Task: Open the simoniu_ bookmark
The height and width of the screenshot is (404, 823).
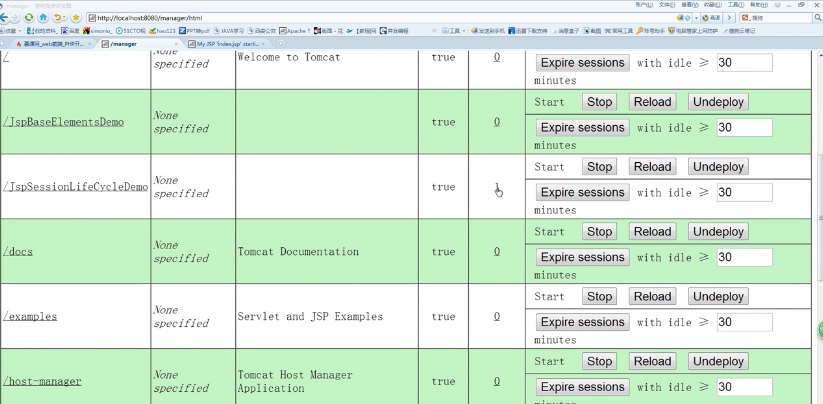Action: (x=98, y=31)
